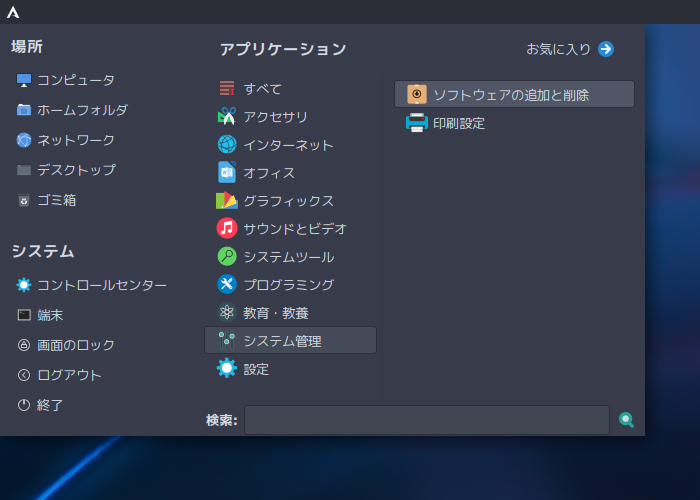Click the 端末 text label
Image resolution: width=700 pixels, height=500 pixels.
[x=50, y=315]
